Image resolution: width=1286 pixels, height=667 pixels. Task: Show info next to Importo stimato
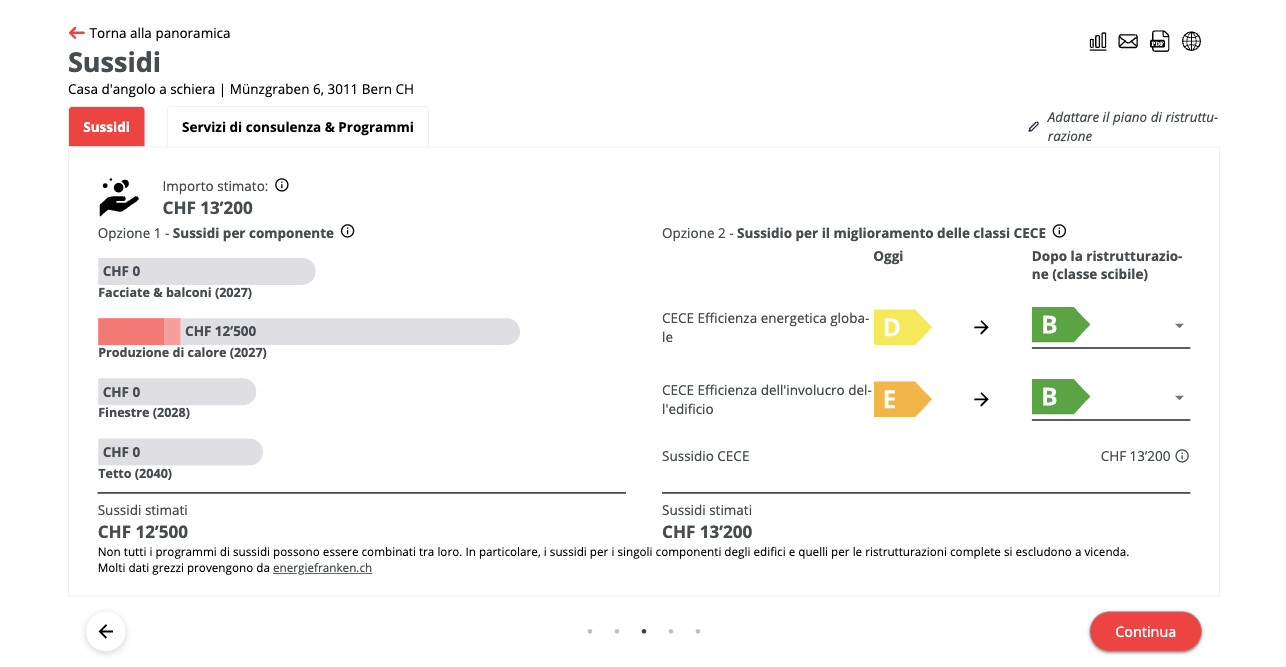tap(282, 185)
